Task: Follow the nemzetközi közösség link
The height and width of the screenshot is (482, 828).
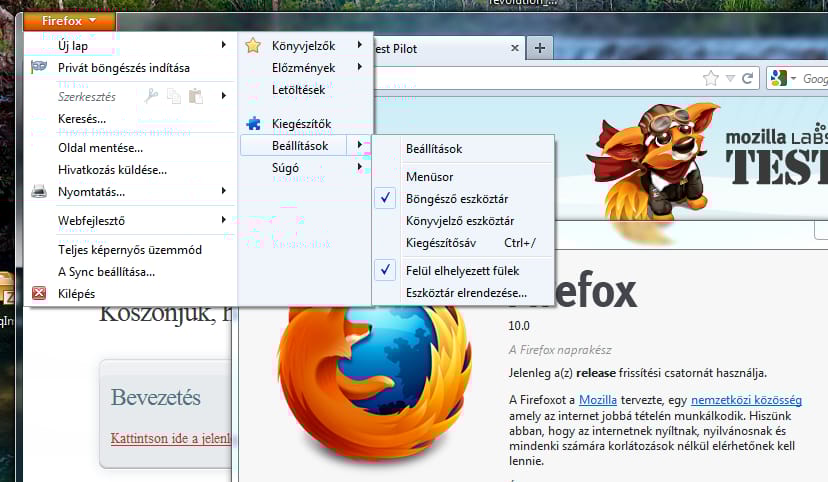Action: point(746,400)
